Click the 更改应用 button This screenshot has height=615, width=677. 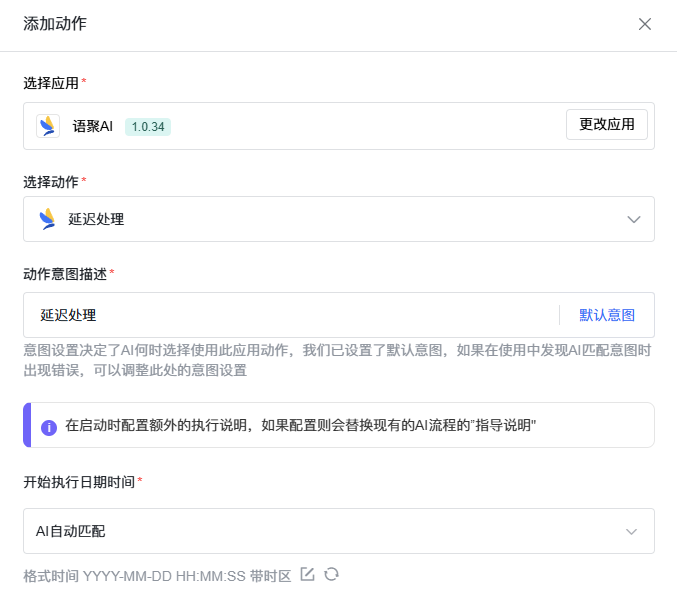tap(606, 124)
